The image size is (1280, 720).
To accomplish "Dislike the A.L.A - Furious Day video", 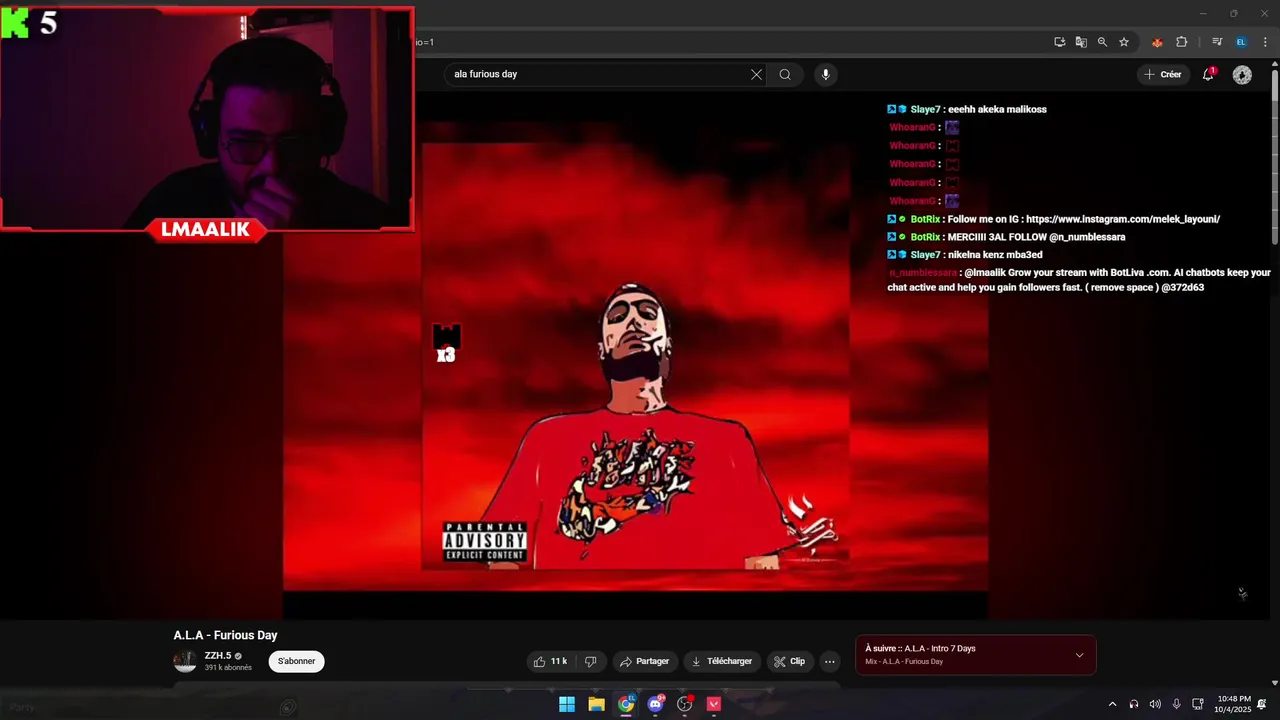I will point(591,661).
